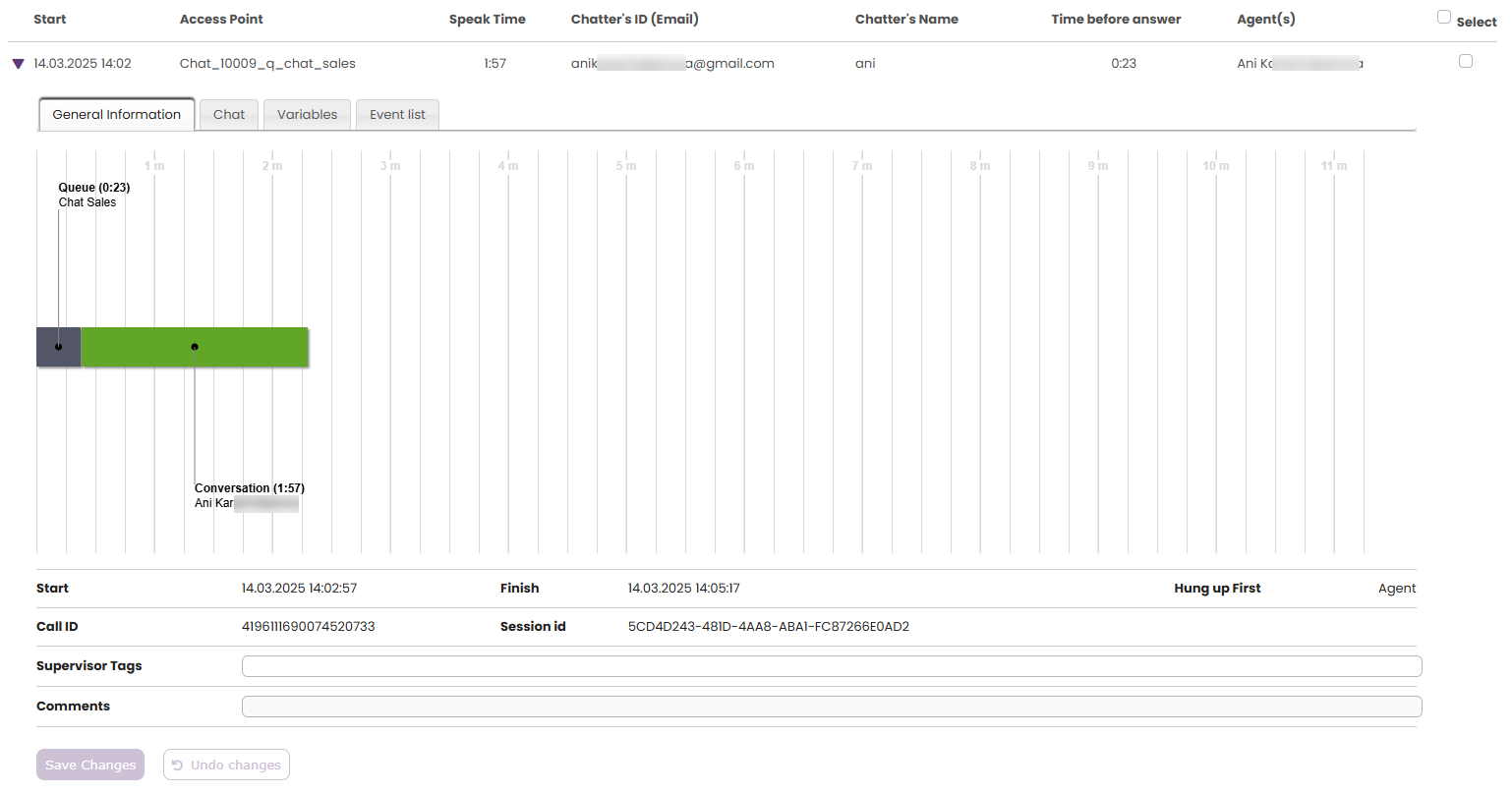Viewport: 1512px width, 794px height.
Task: Click into the Comments field
Action: click(x=831, y=707)
